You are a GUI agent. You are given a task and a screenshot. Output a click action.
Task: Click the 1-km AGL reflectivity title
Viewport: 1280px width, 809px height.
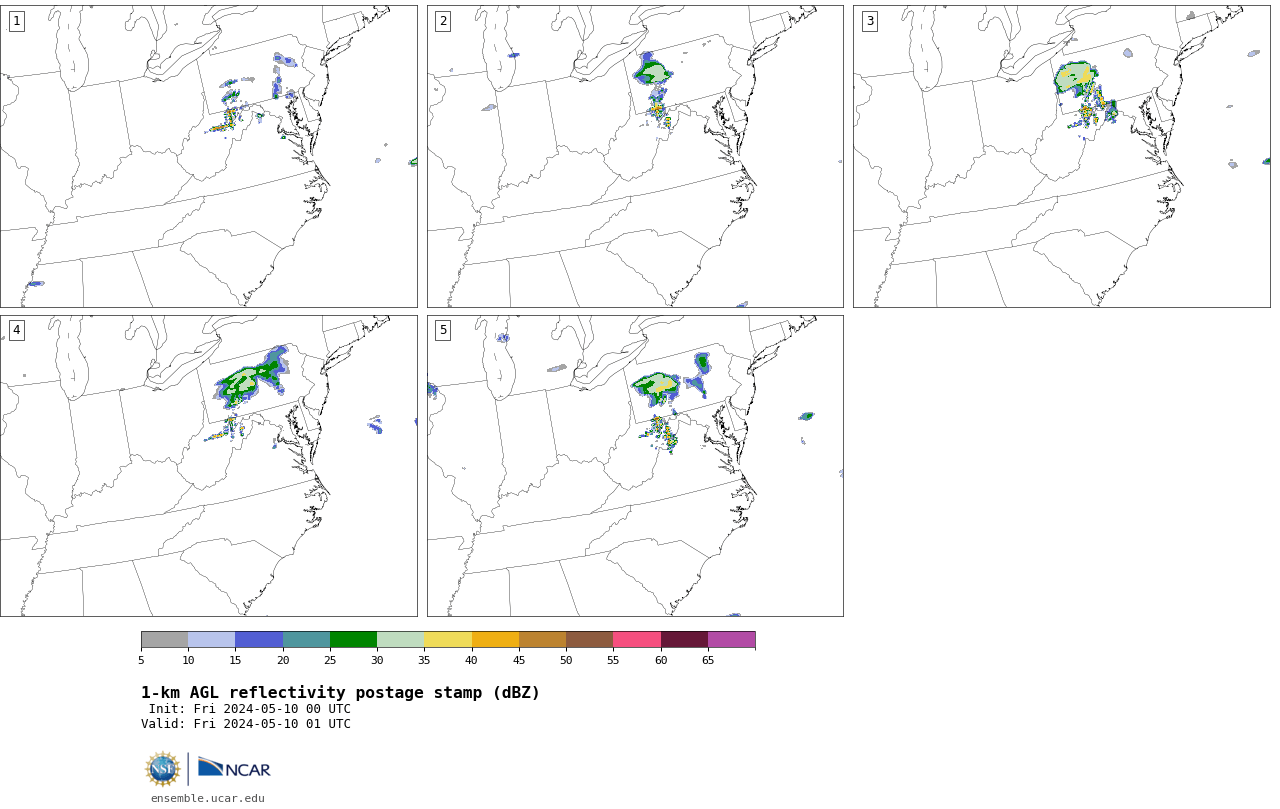click(x=340, y=693)
